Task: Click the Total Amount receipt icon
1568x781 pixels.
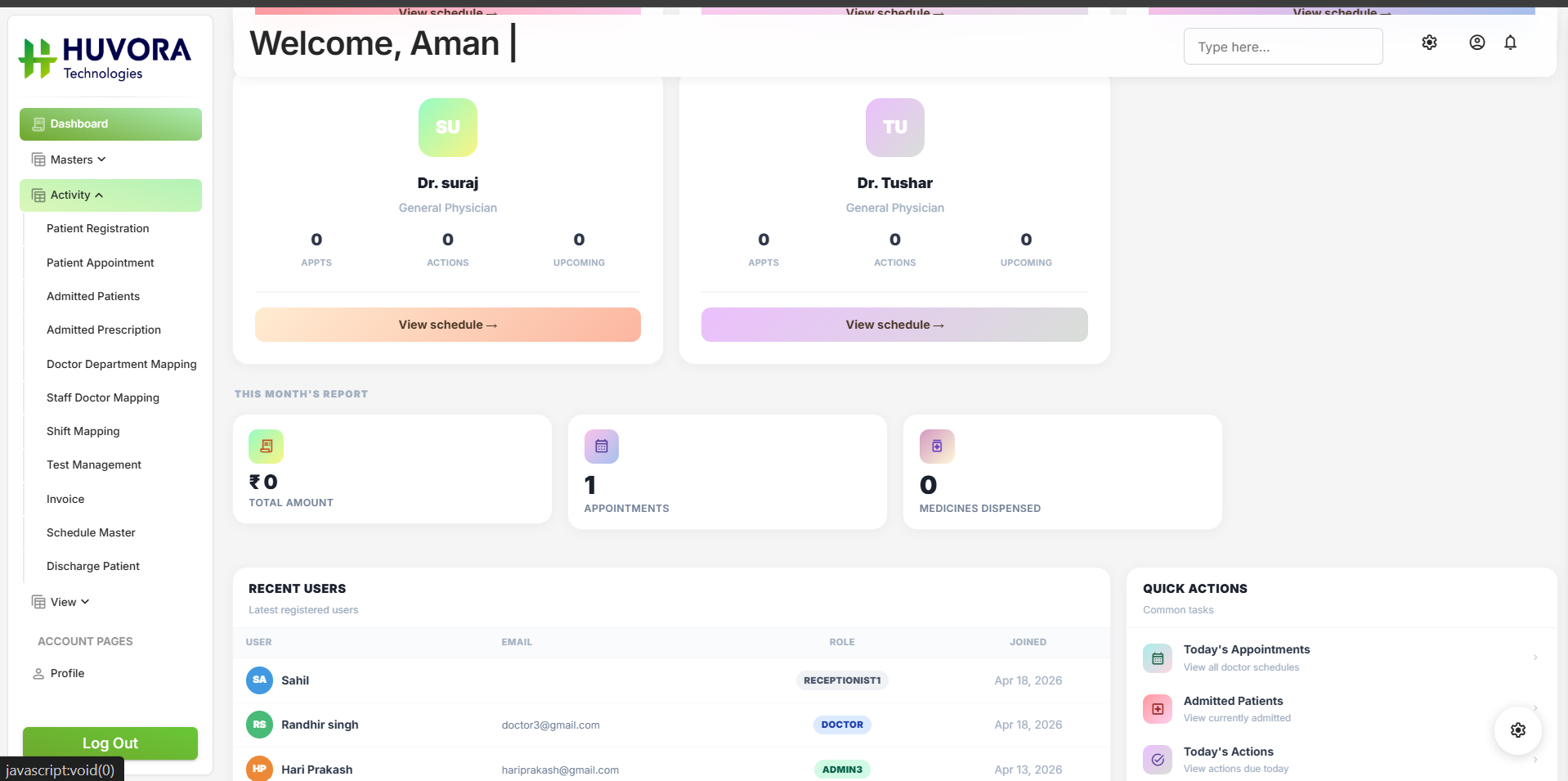Action: point(267,447)
